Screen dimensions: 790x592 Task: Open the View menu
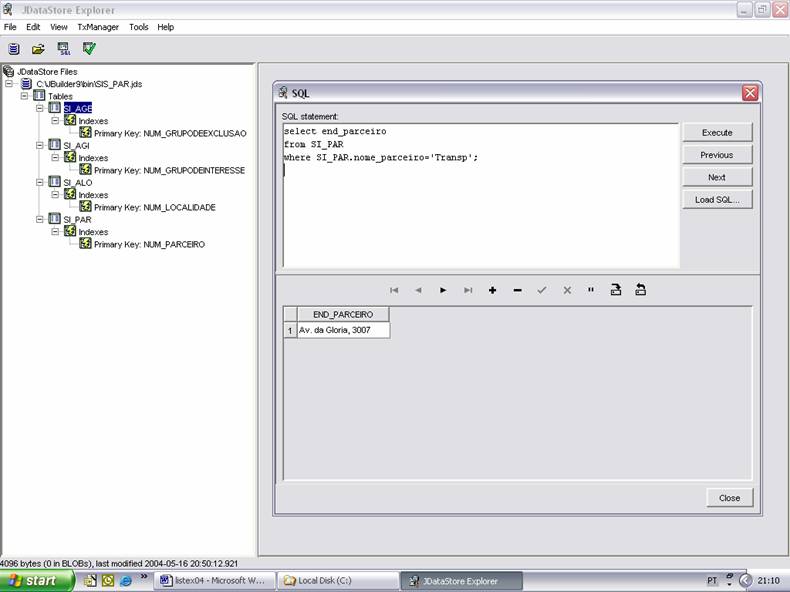58,27
